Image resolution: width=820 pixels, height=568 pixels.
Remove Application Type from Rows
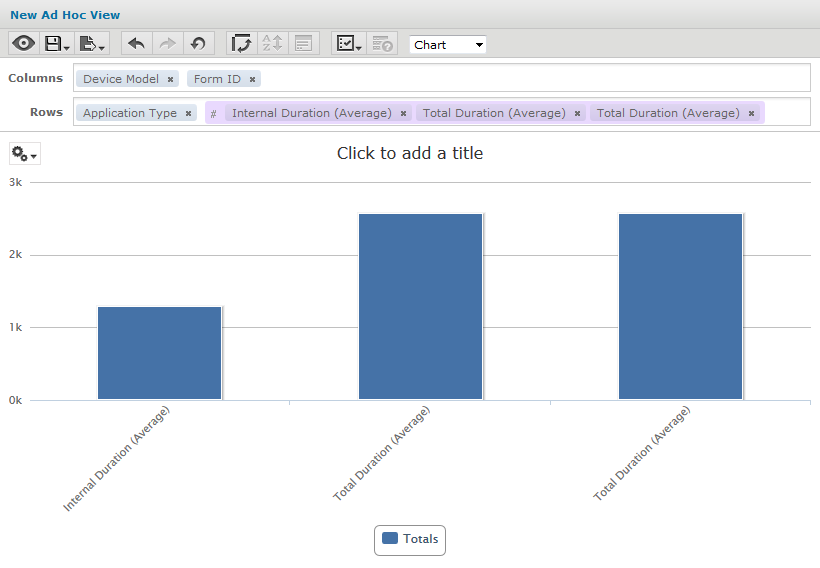click(188, 113)
